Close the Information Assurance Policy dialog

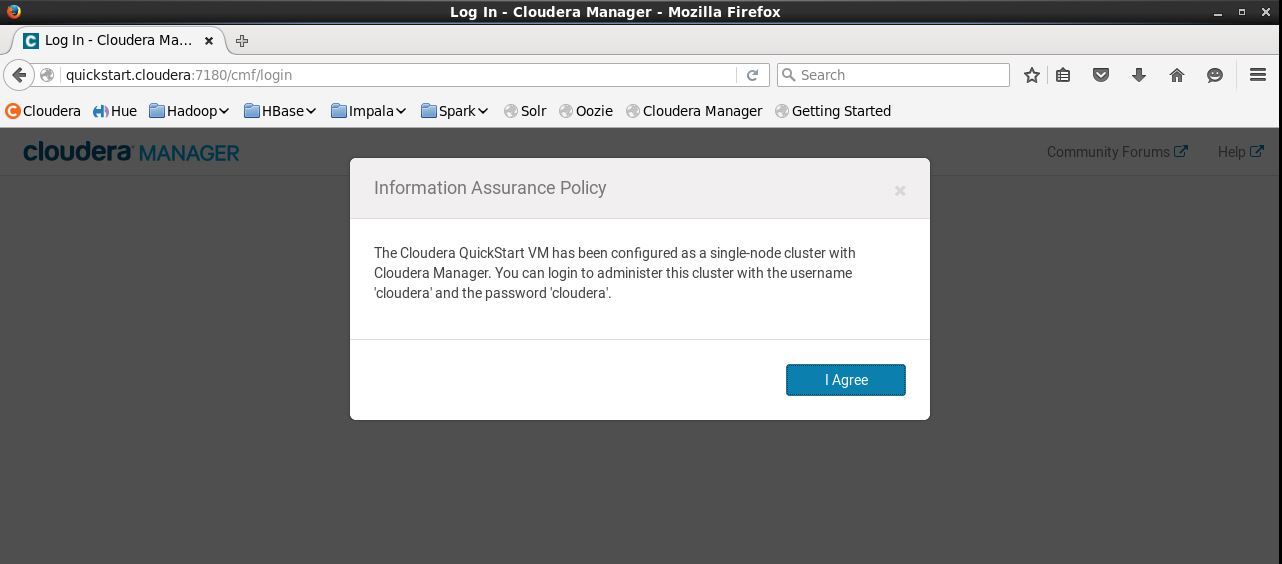(x=900, y=190)
